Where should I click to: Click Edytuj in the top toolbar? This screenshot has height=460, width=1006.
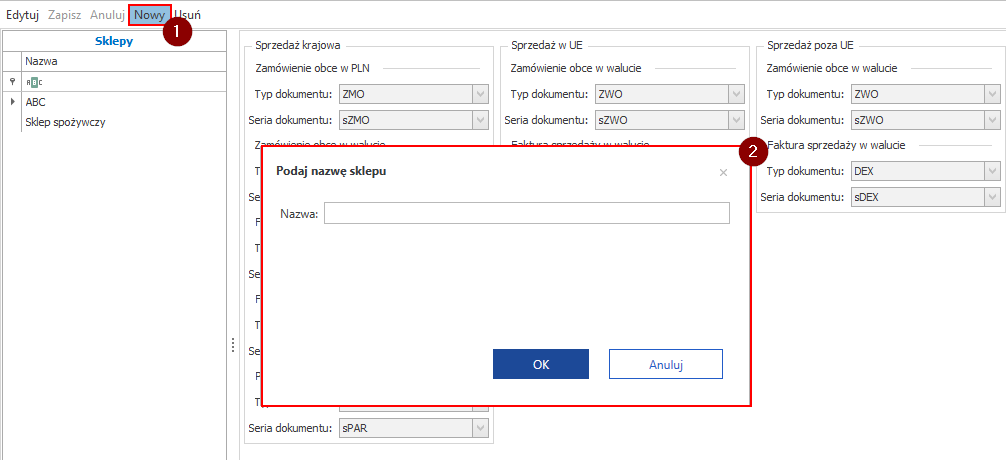click(22, 16)
